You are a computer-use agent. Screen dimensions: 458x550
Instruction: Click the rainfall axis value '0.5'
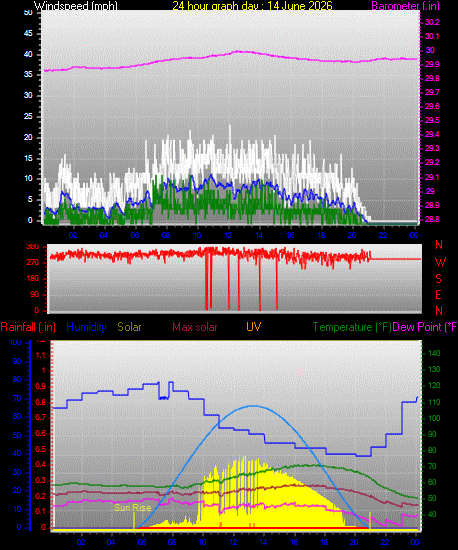click(x=41, y=449)
